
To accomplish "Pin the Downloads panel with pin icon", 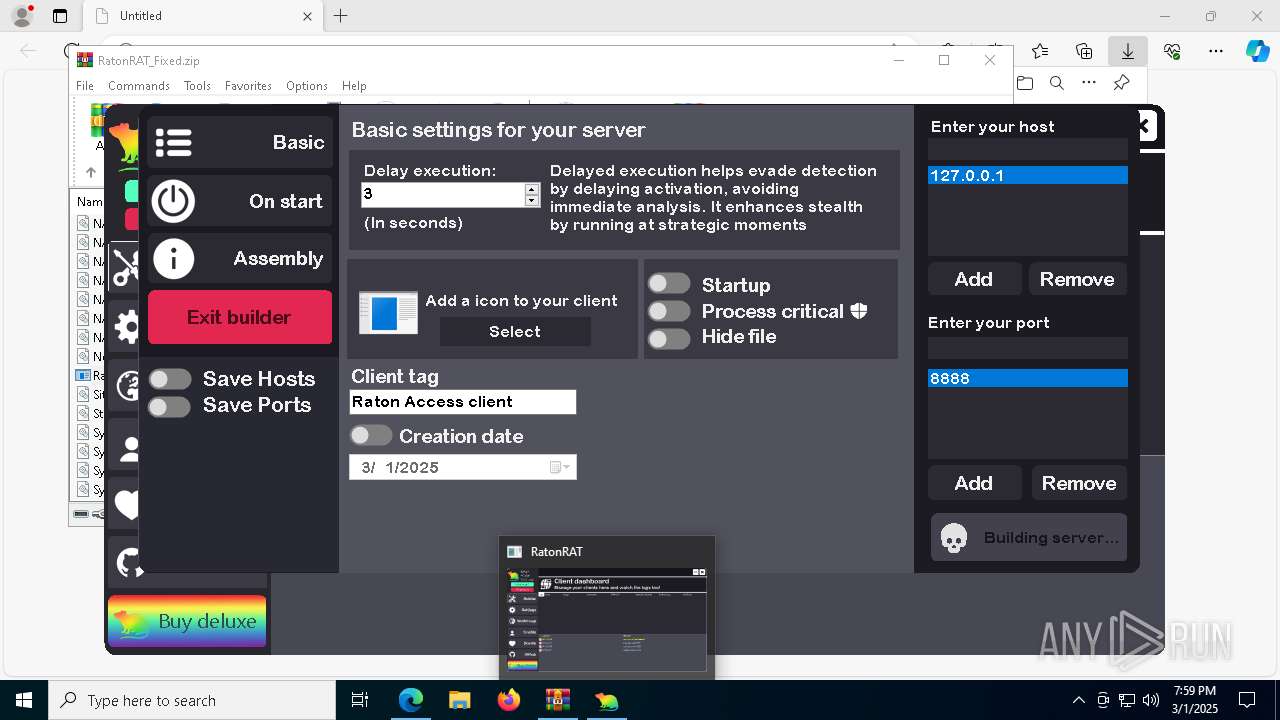I will tap(1121, 83).
